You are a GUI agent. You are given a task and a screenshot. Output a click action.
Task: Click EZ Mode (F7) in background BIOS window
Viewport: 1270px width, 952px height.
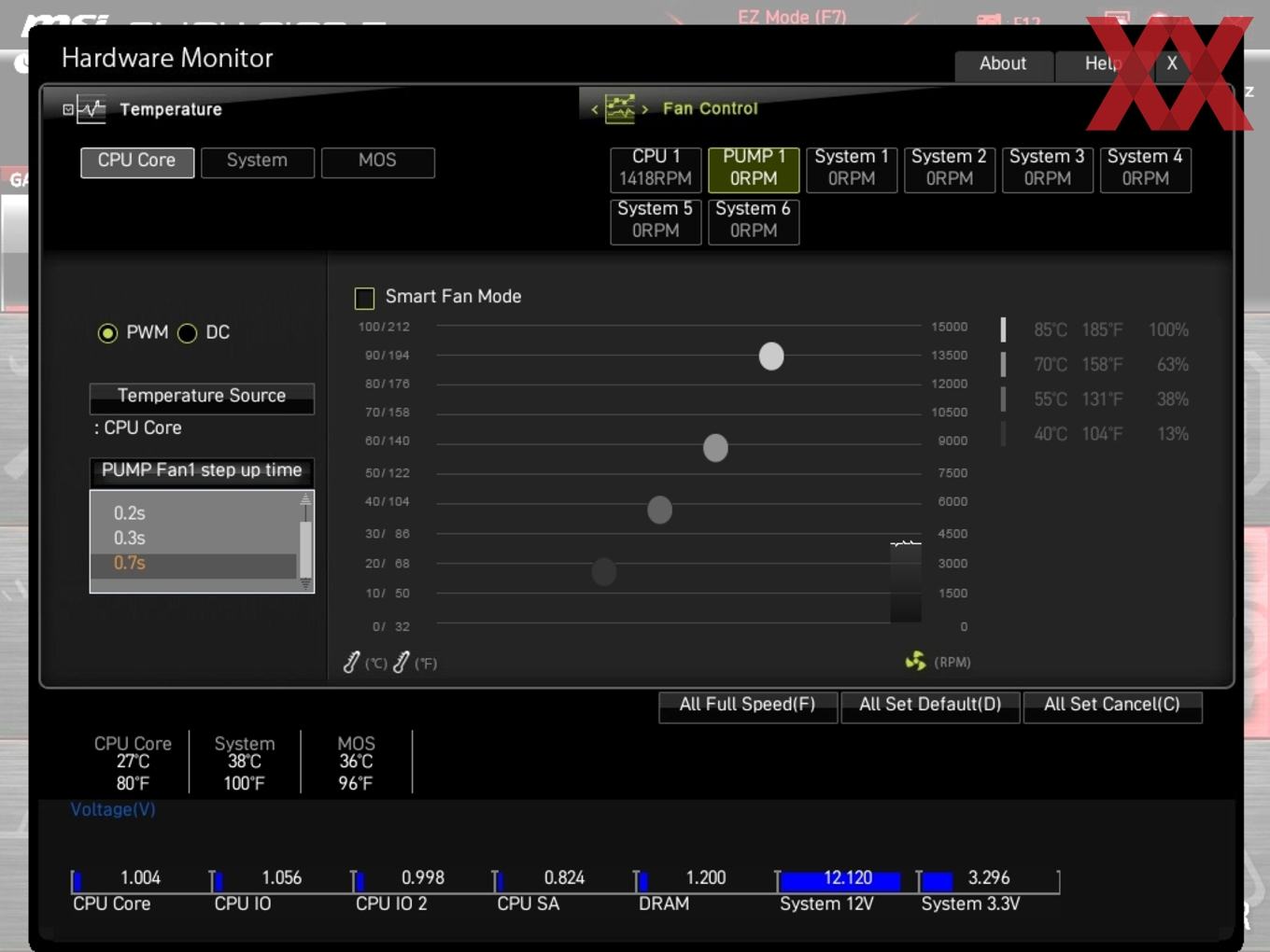(792, 17)
